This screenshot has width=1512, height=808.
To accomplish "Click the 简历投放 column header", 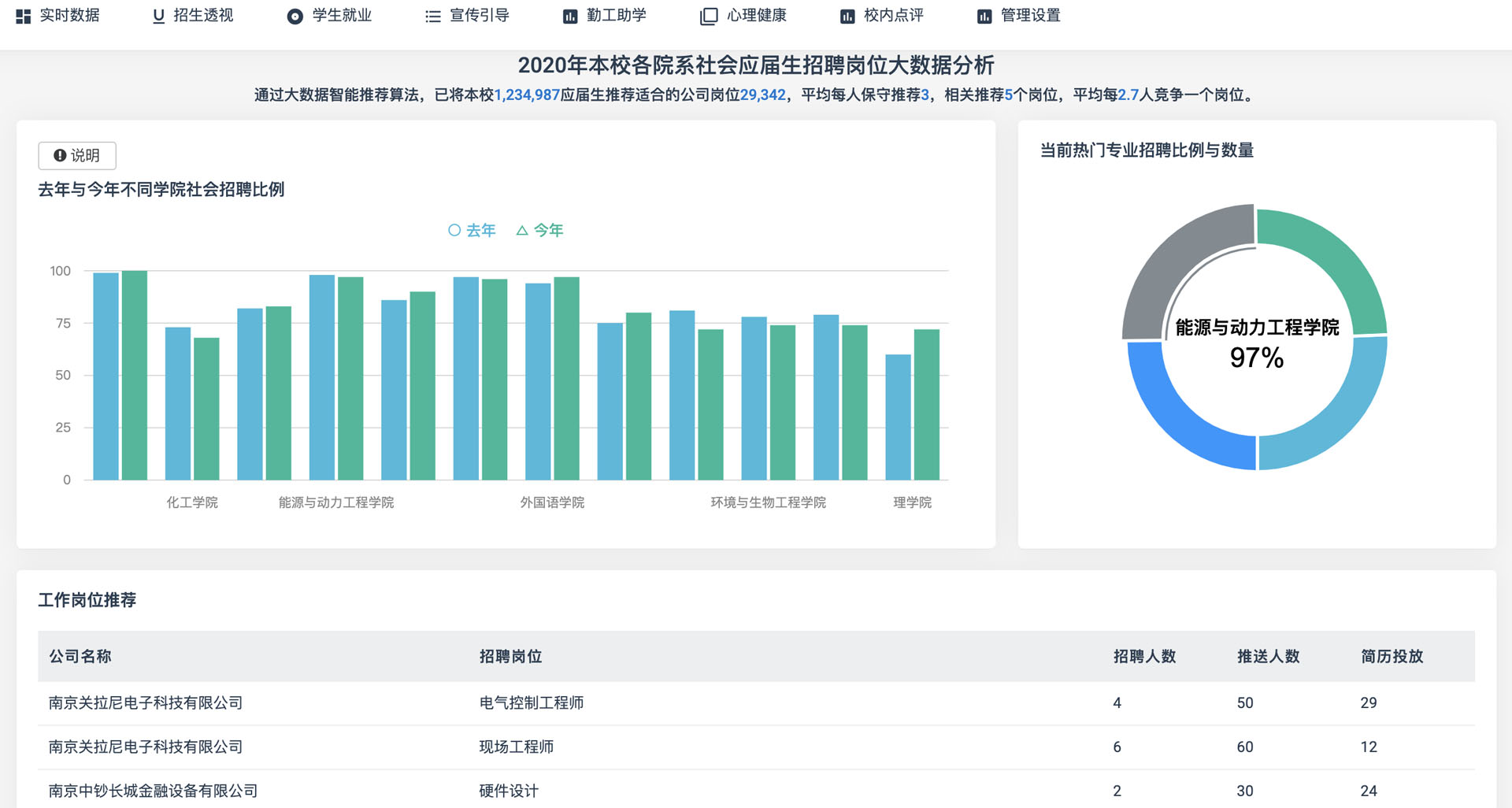I will click(x=1392, y=656).
